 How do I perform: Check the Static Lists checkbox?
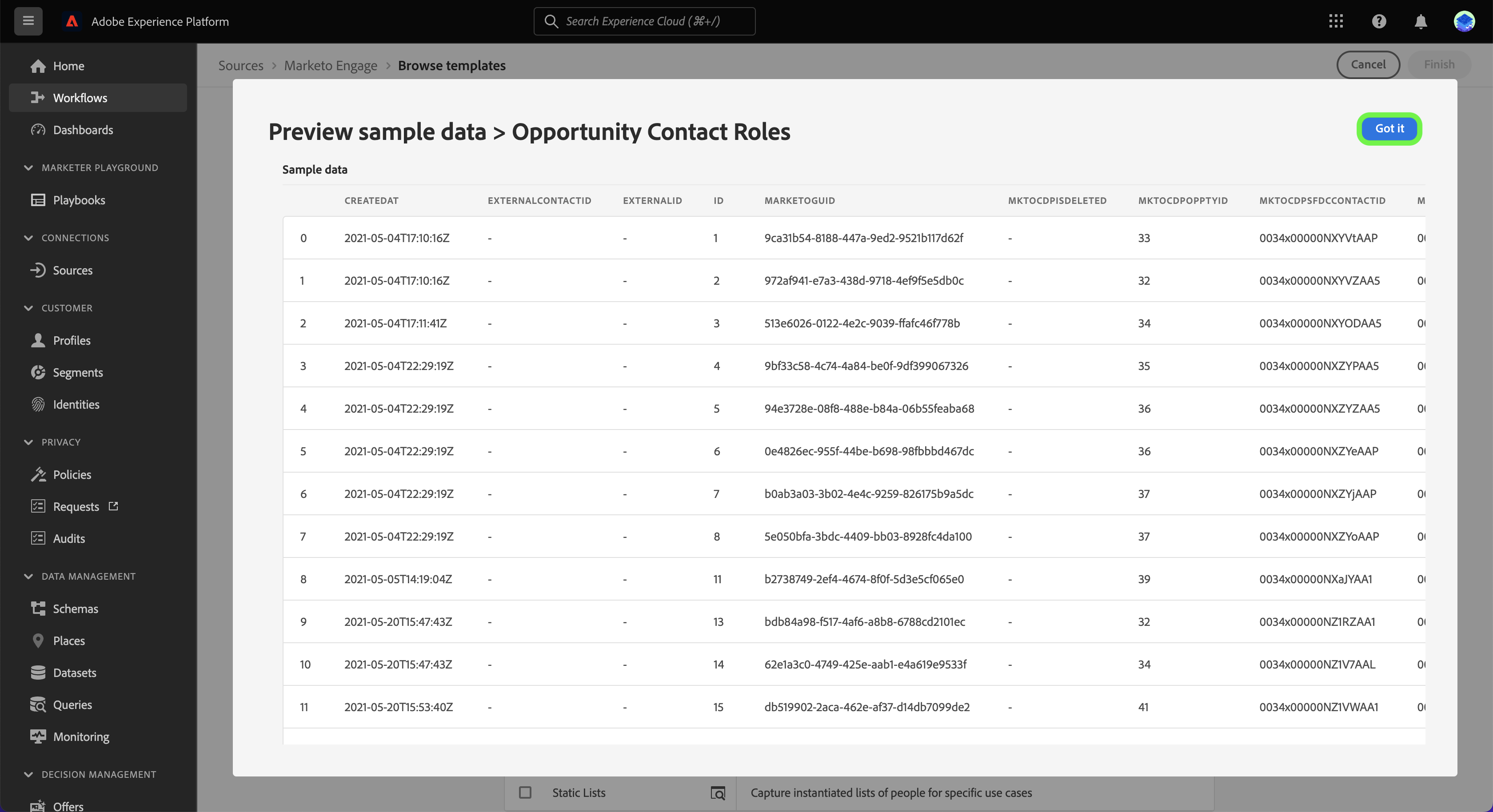[x=525, y=792]
